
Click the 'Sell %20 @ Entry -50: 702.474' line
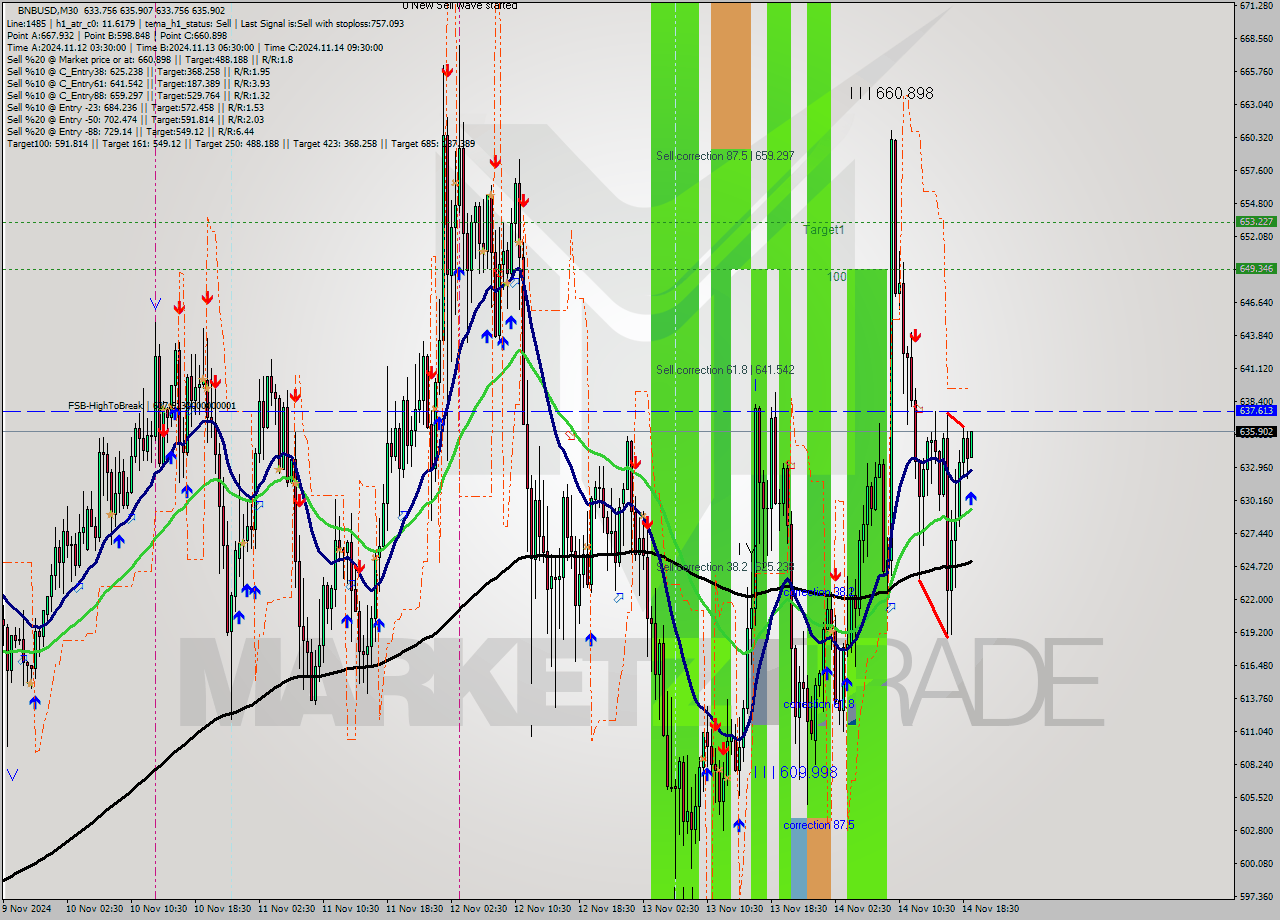pyautogui.click(x=135, y=119)
